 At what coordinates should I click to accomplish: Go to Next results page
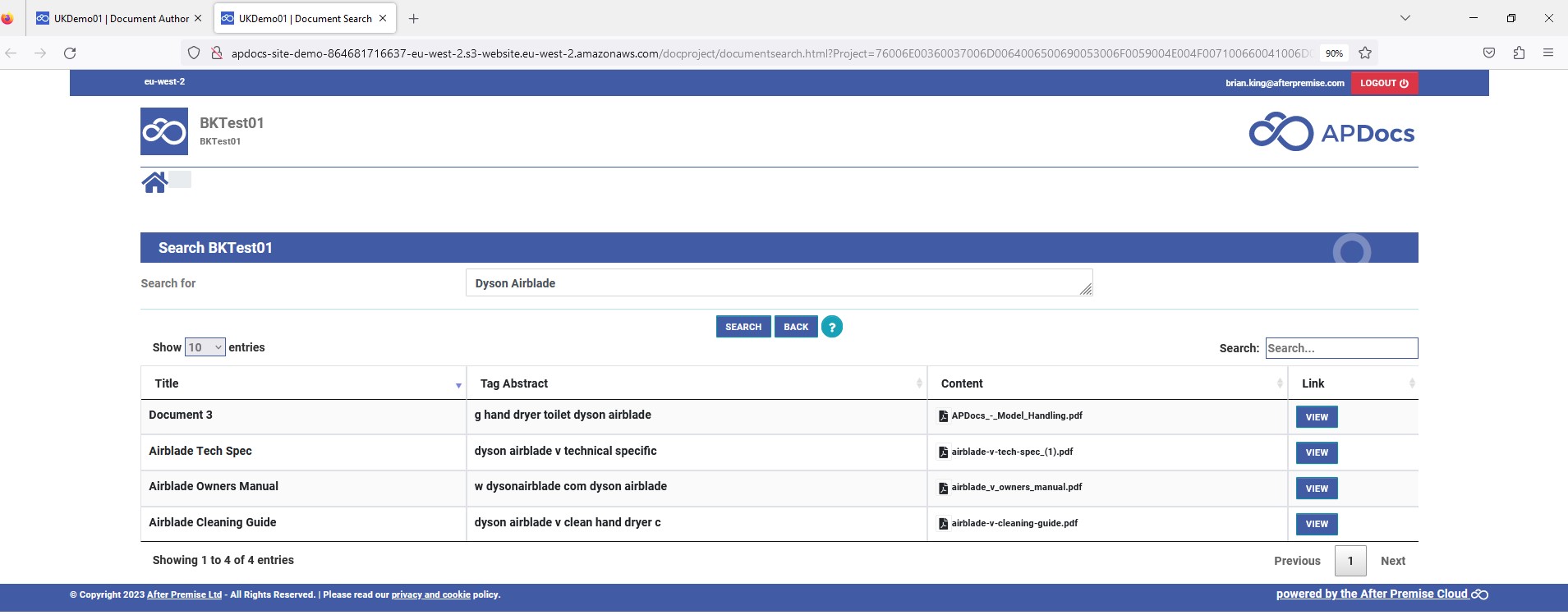[x=1393, y=561]
